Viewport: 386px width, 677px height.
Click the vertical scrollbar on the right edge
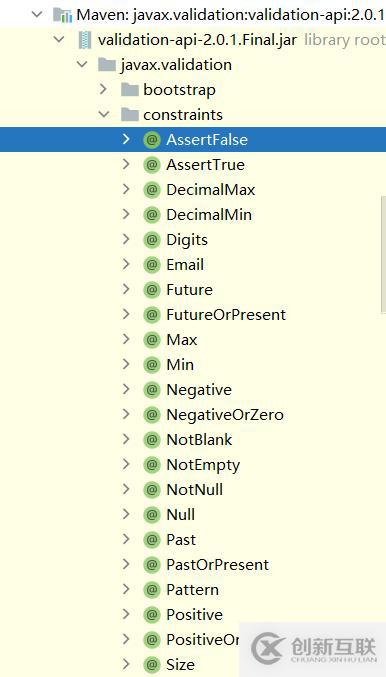point(383,255)
